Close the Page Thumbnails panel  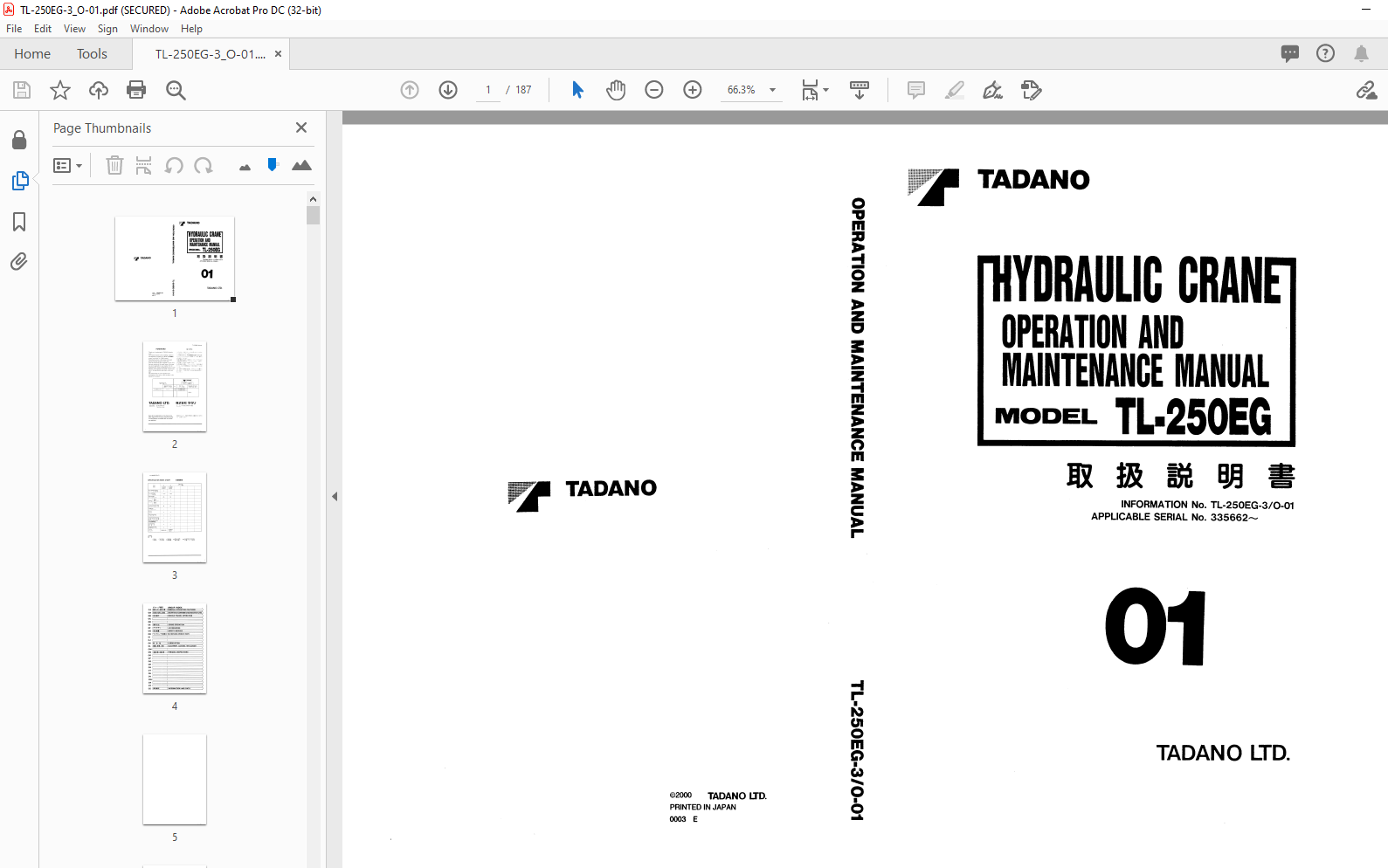(x=301, y=127)
